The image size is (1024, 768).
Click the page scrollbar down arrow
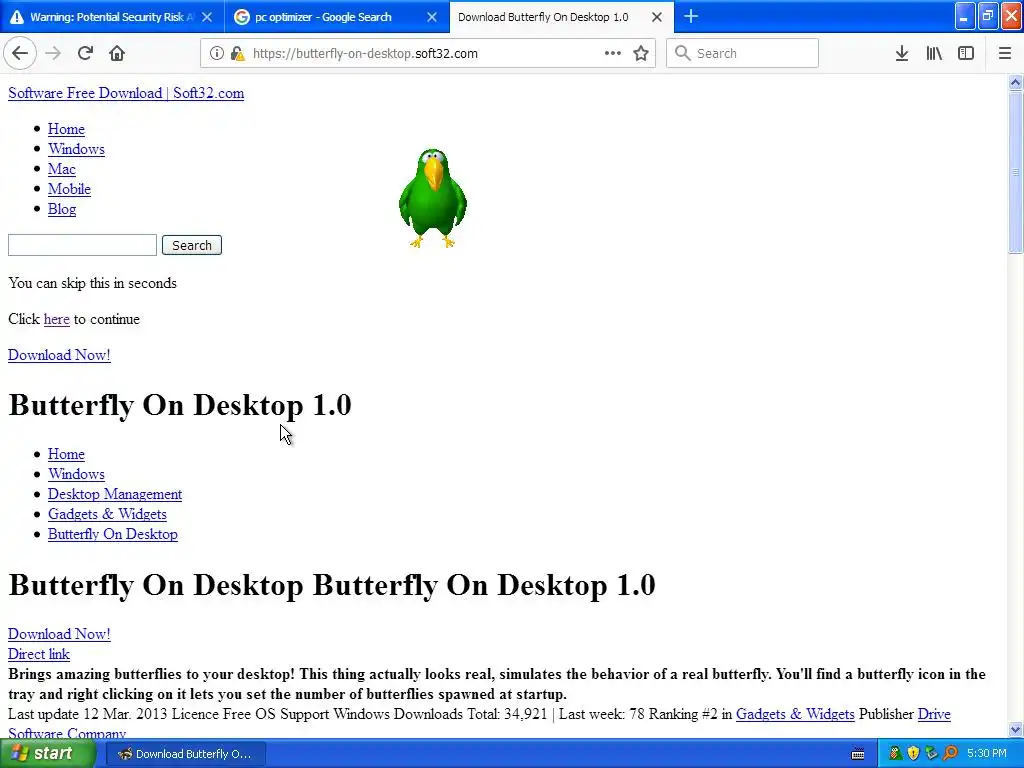point(1015,729)
